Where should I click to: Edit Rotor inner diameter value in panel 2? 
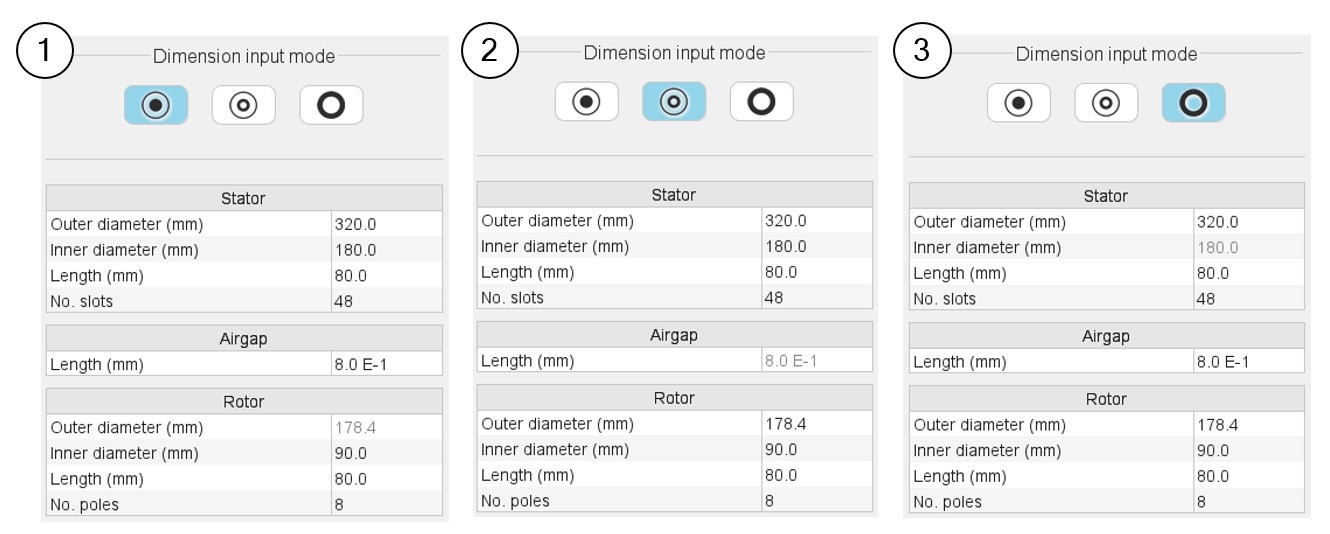tap(816, 450)
